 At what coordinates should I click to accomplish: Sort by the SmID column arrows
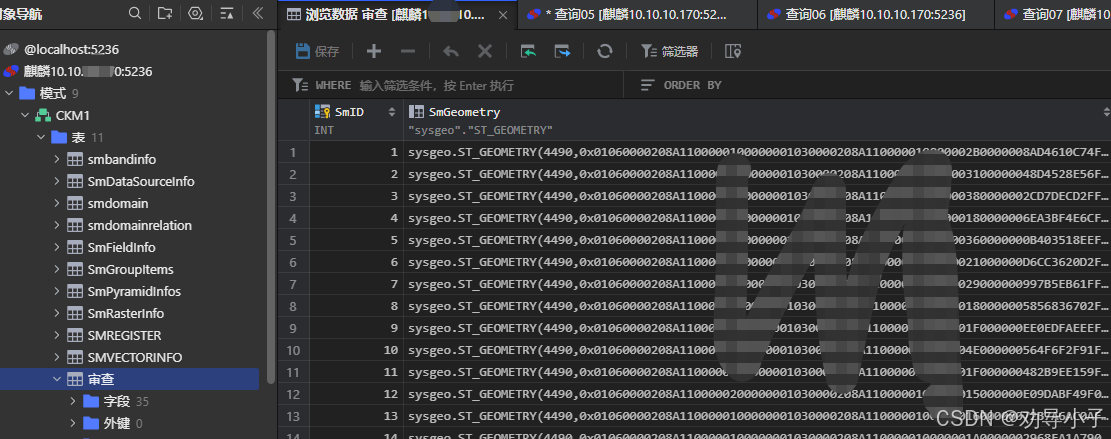click(x=392, y=112)
